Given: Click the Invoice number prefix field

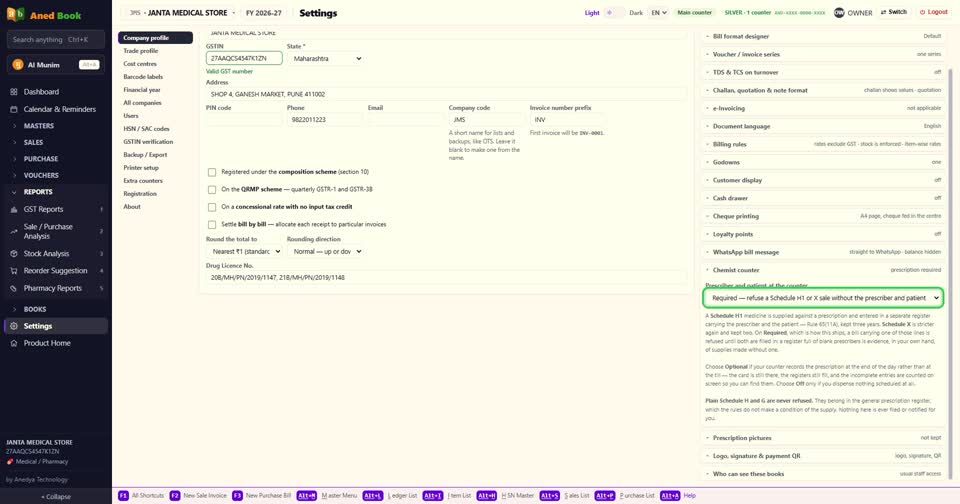Looking at the screenshot, I should [x=566, y=120].
